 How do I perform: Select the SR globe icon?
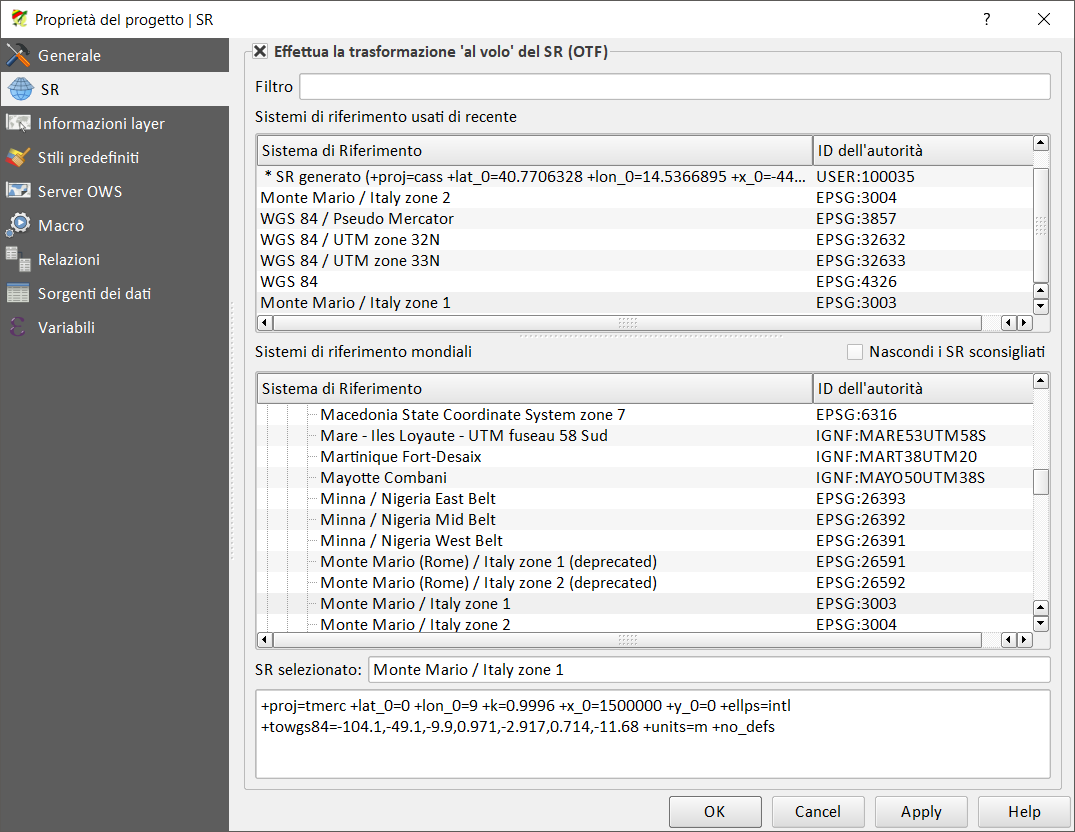click(x=19, y=89)
